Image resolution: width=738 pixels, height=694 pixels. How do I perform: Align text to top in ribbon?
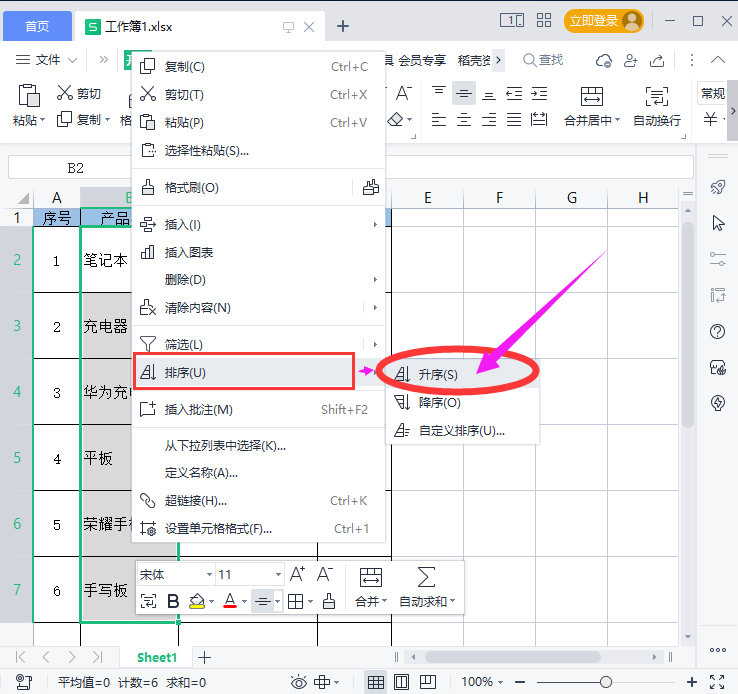[x=439, y=93]
